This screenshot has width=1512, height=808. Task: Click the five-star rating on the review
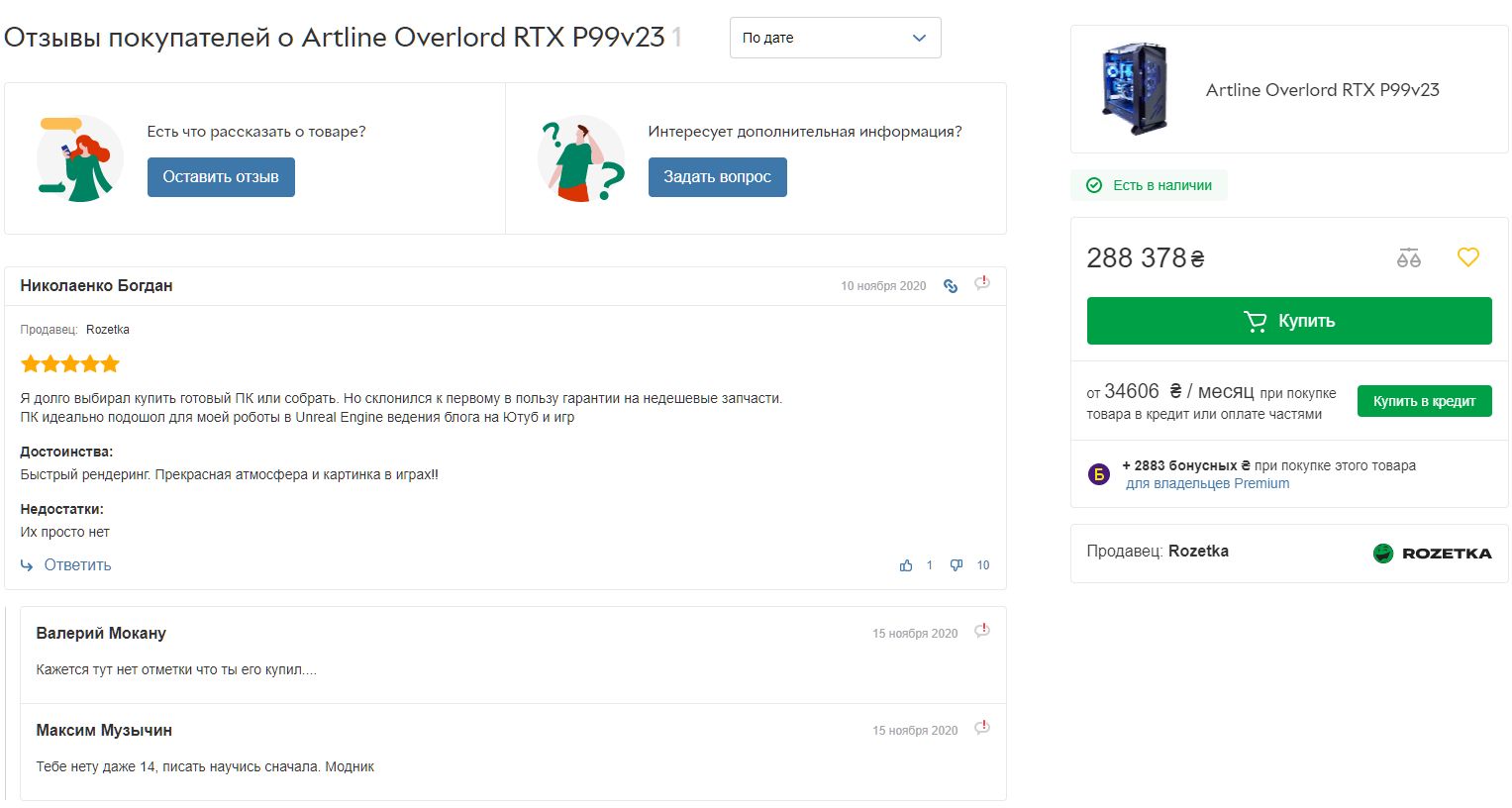[x=70, y=364]
